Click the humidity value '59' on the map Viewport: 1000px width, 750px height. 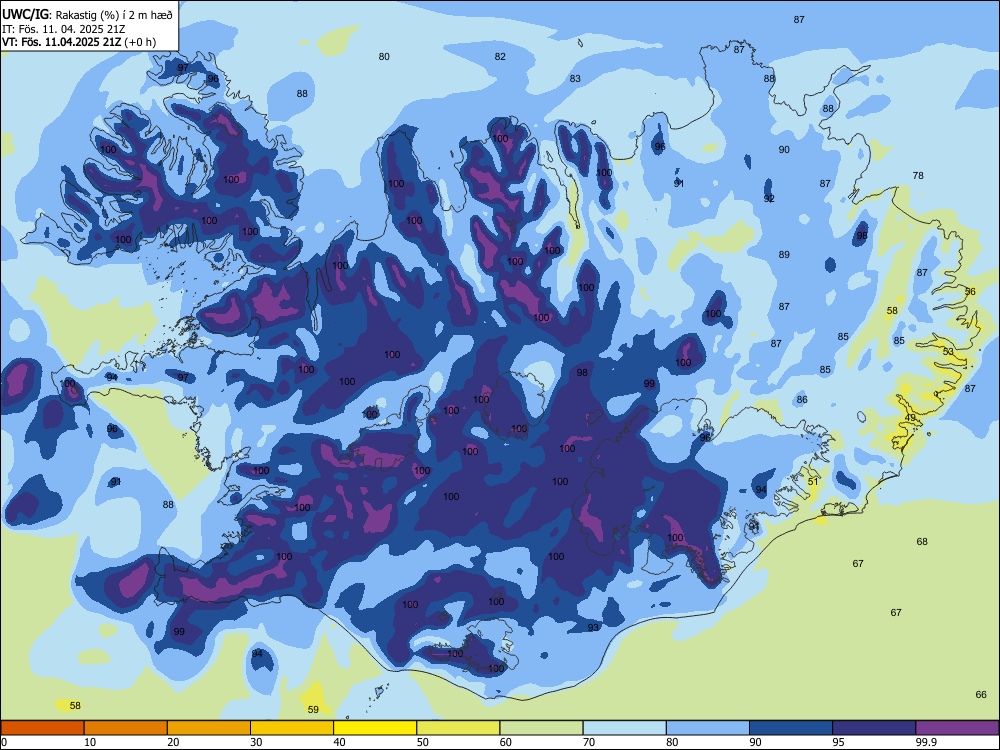point(313,709)
